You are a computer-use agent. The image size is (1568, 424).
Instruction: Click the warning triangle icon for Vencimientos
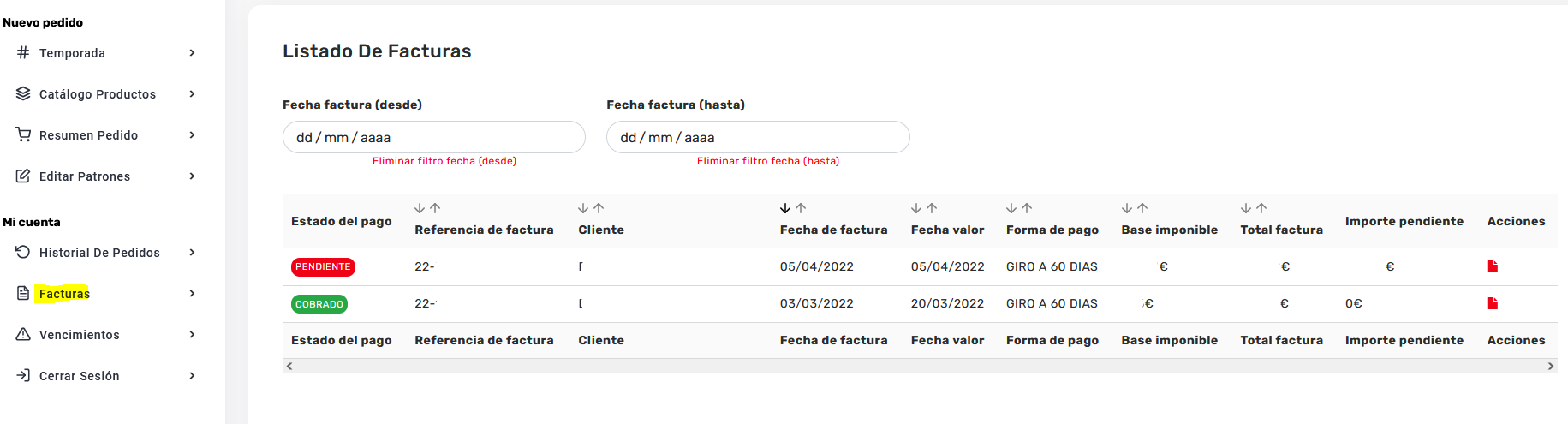pyautogui.click(x=23, y=334)
